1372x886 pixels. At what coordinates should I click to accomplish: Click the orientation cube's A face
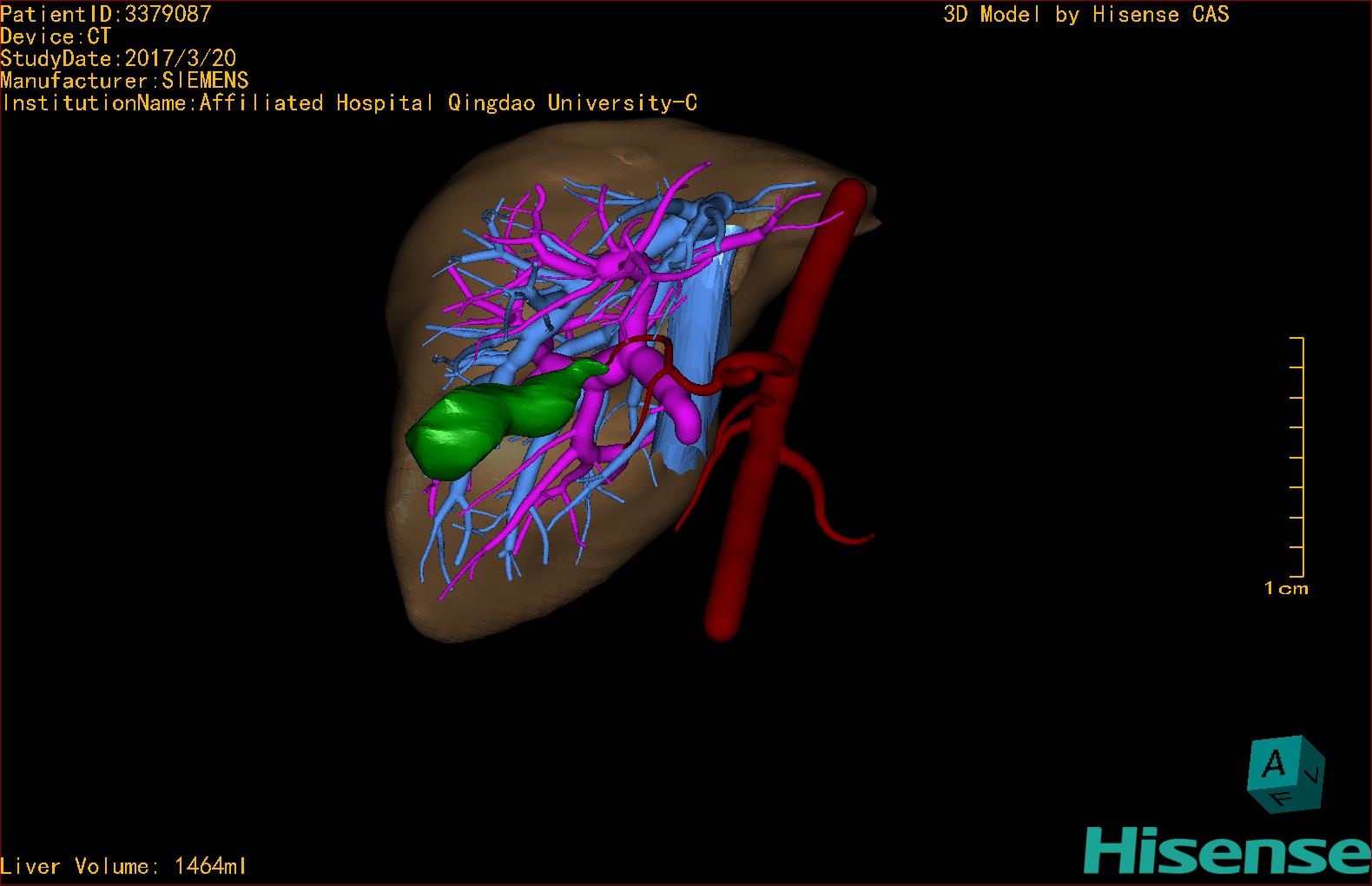click(1274, 764)
